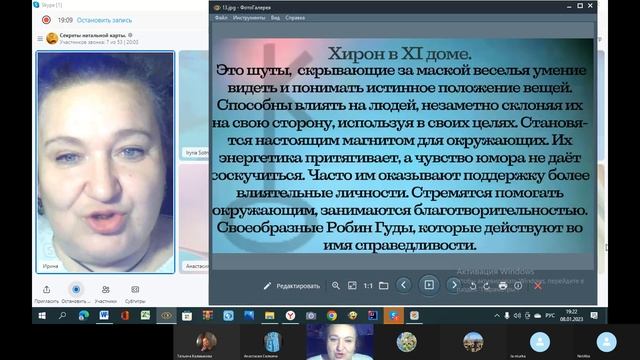Image resolution: width=640 pixels, height=360 pixels.
Task: Click the Пригласить share icon in Skype
Action: coord(47,289)
